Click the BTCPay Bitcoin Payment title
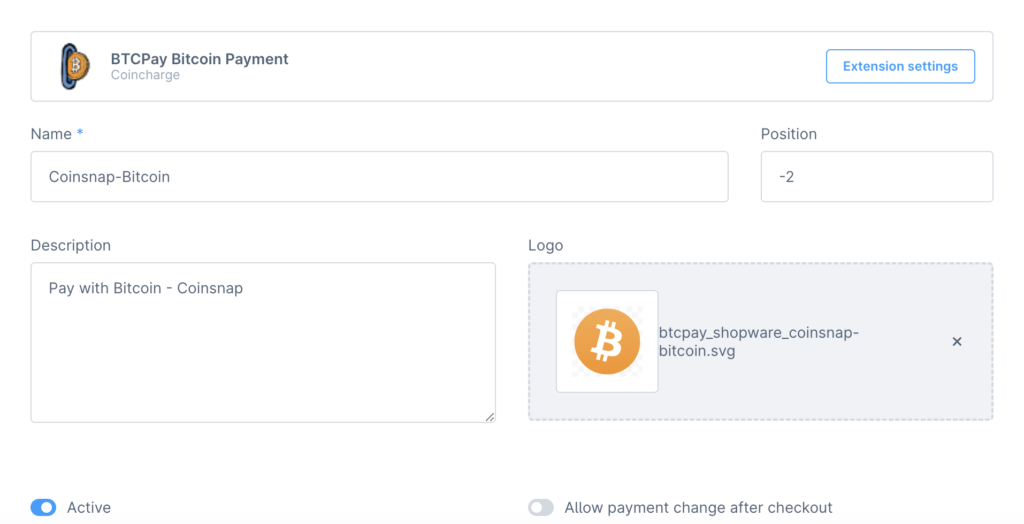Image resolution: width=1024 pixels, height=524 pixels. click(x=199, y=59)
